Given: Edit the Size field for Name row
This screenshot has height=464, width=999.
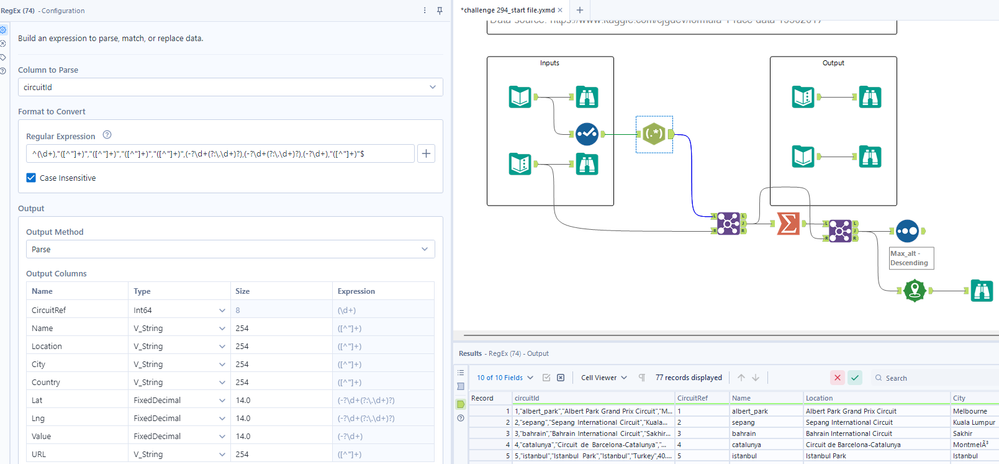Looking at the screenshot, I should [x=281, y=328].
